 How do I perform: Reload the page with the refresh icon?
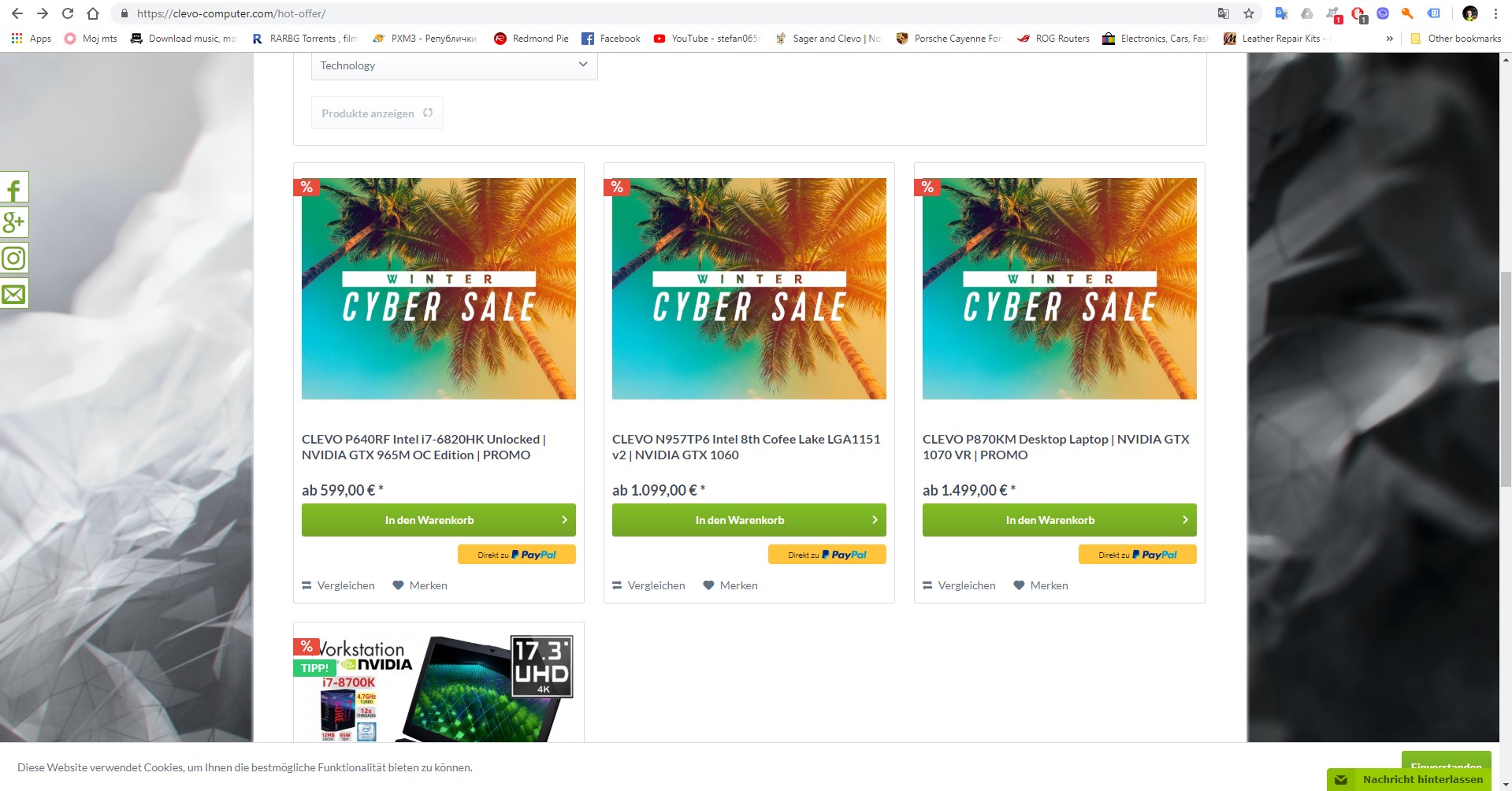click(x=68, y=13)
